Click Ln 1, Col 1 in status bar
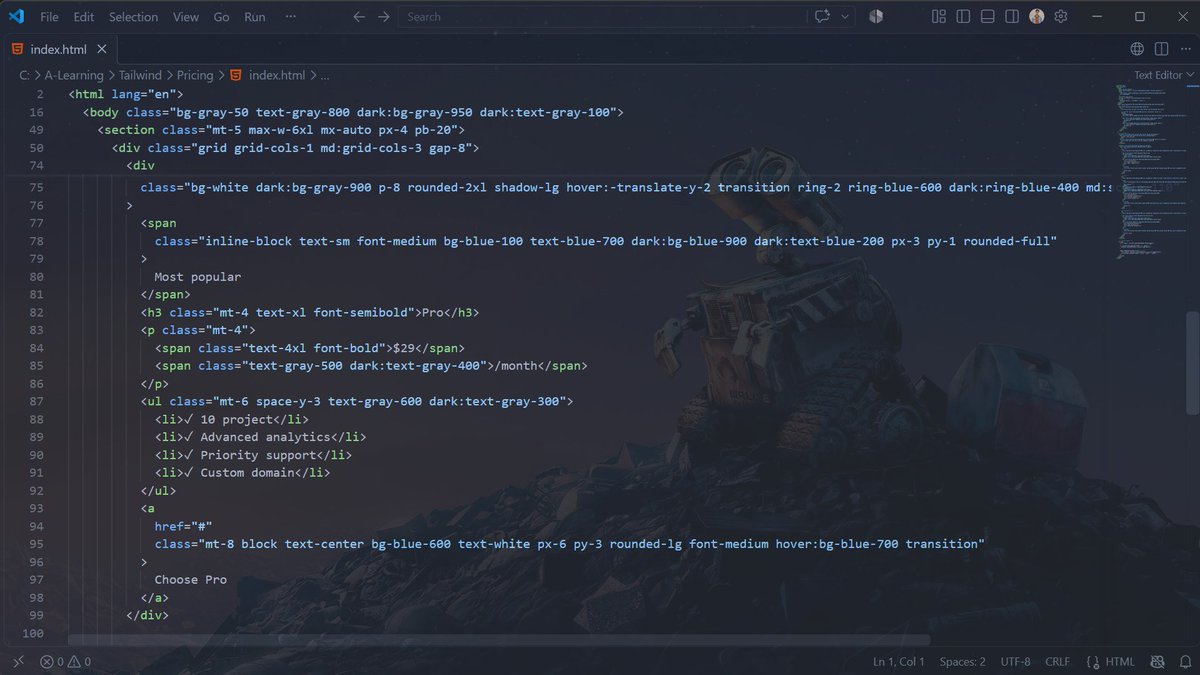Viewport: 1200px width, 675px height. [x=899, y=662]
